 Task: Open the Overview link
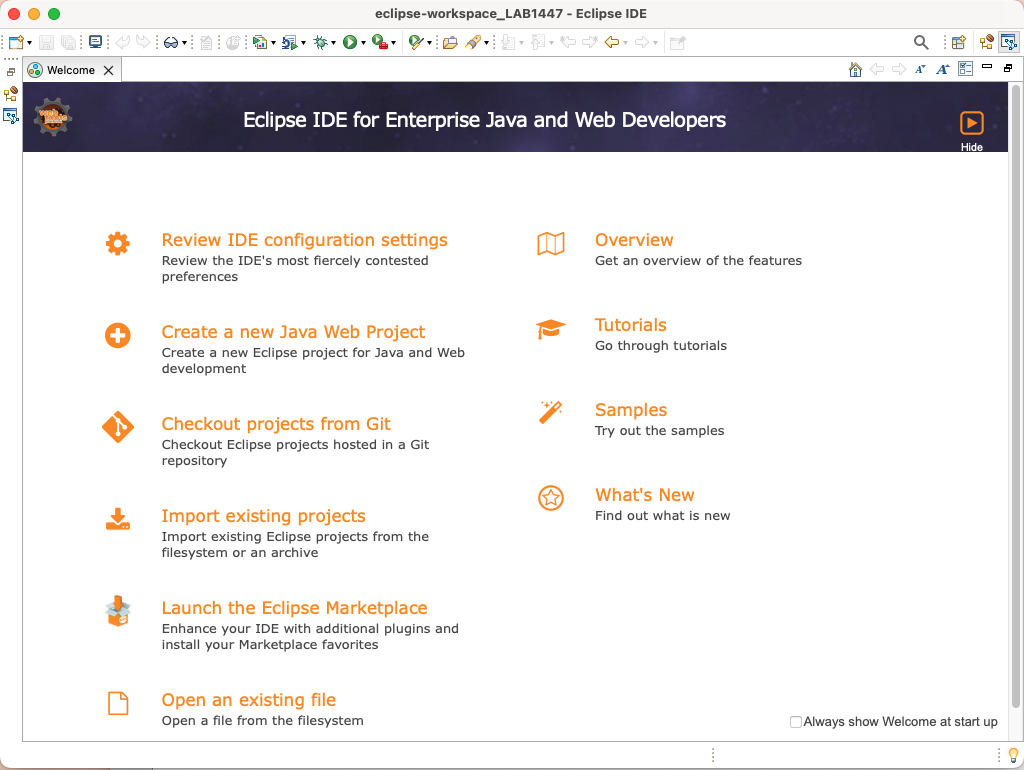633,240
